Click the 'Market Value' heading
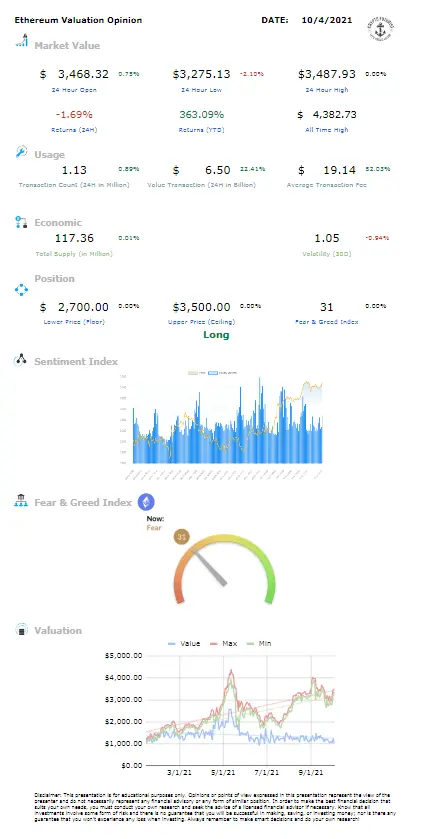 [67, 45]
